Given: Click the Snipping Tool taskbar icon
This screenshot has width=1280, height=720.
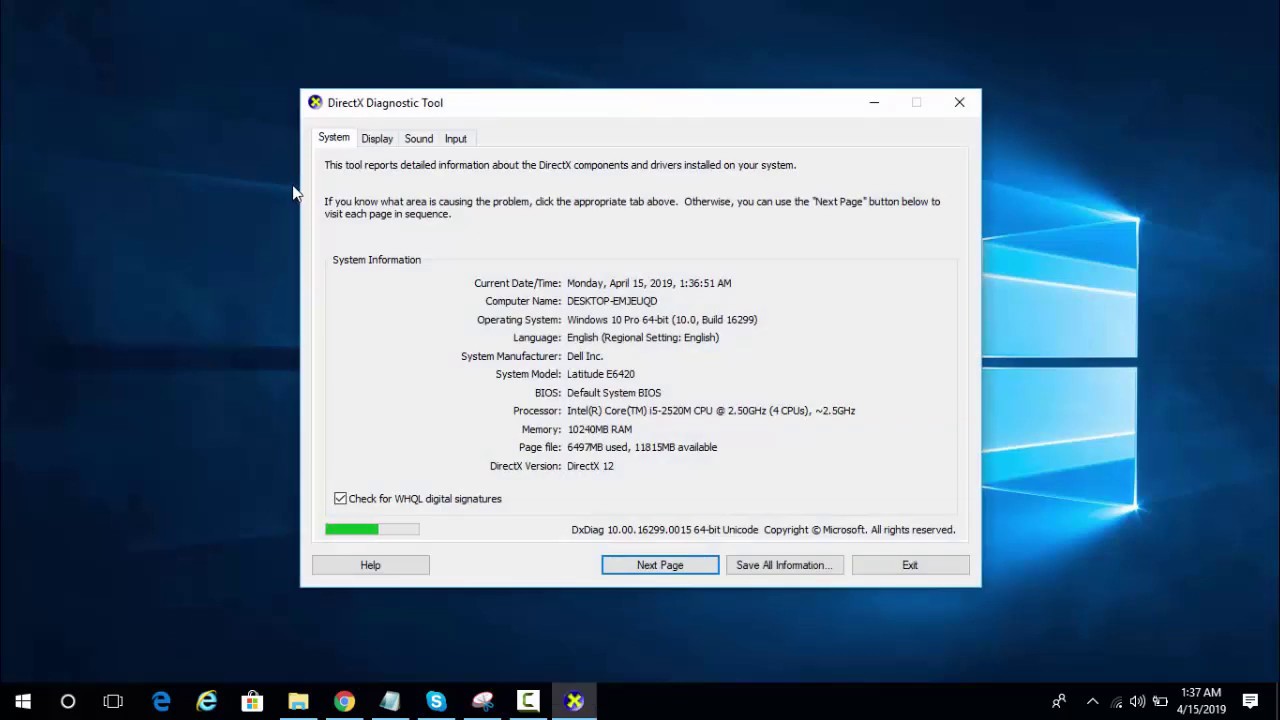Looking at the screenshot, I should pyautogui.click(x=482, y=702).
